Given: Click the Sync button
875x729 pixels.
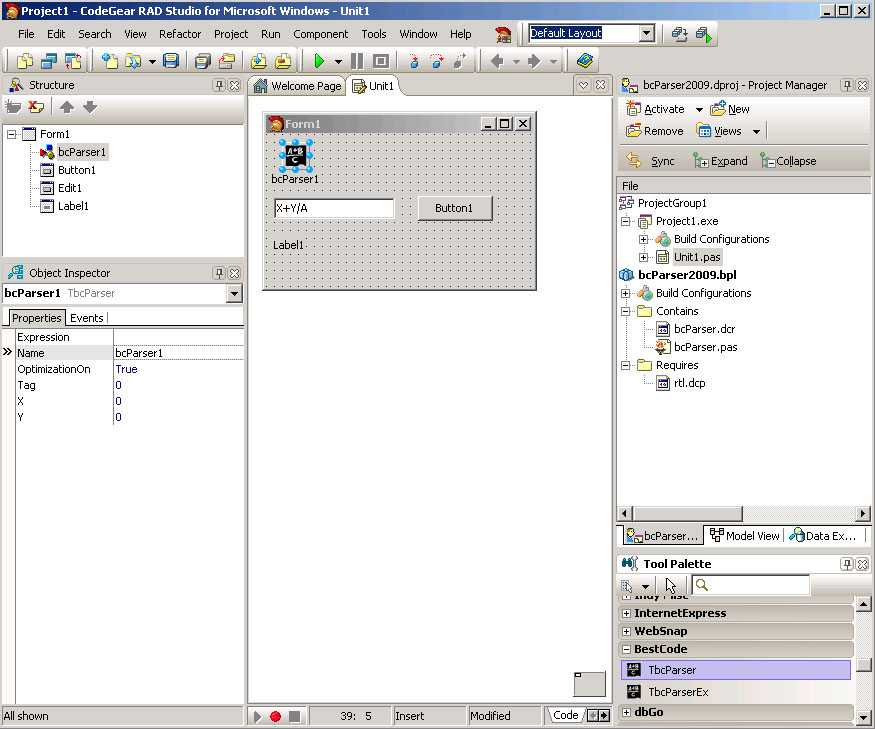Looking at the screenshot, I should [x=651, y=161].
